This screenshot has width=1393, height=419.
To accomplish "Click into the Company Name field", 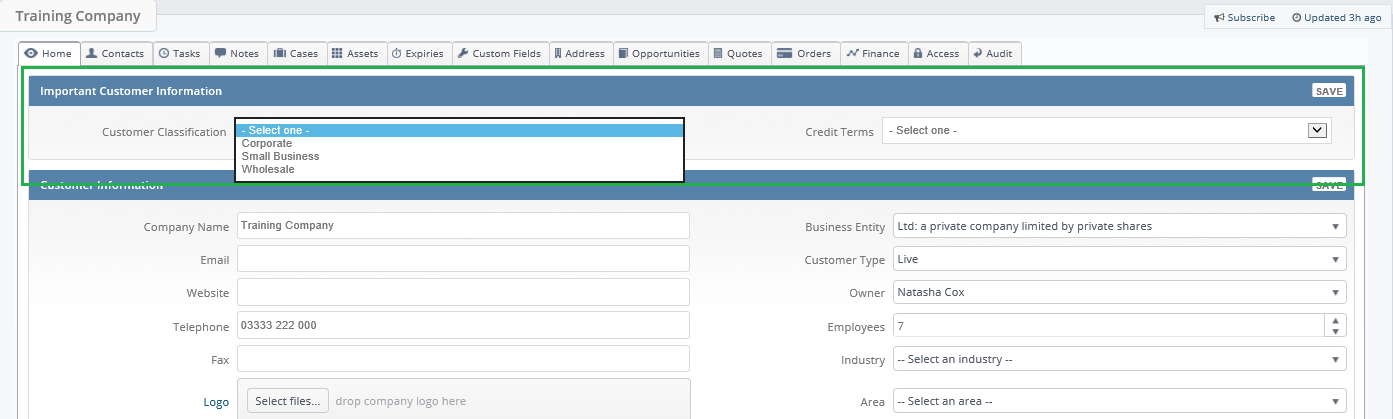I will pos(463,225).
